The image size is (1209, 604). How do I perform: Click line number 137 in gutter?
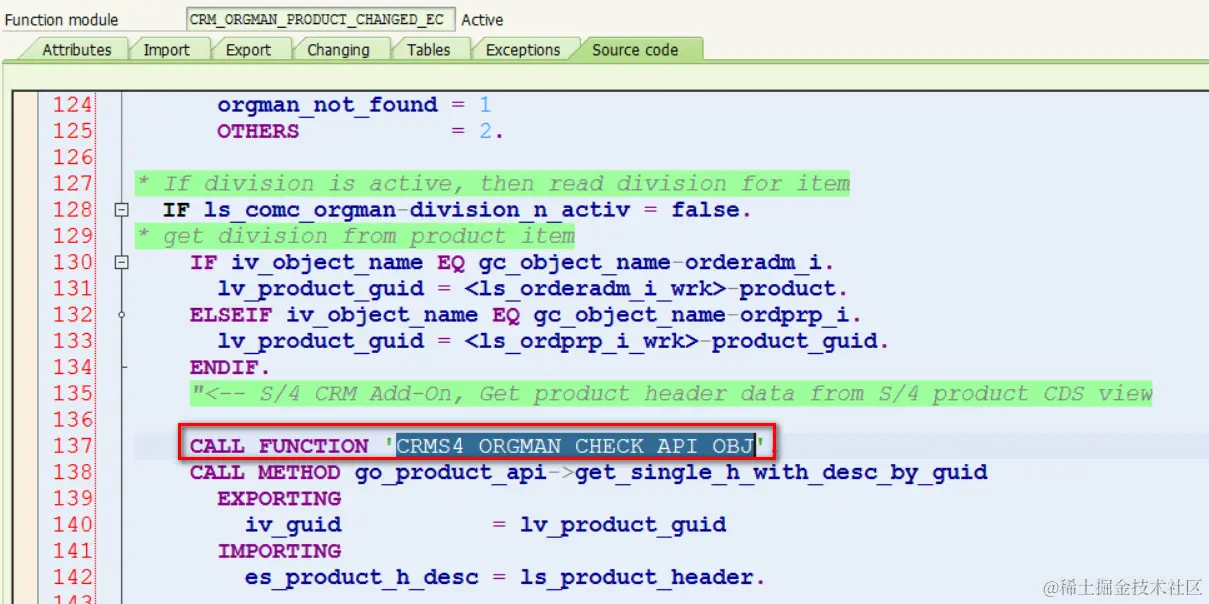click(72, 446)
